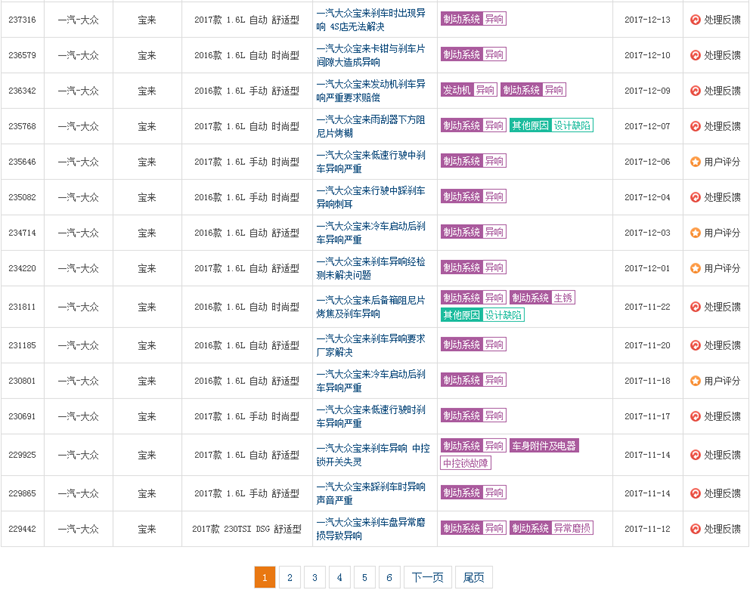Screen dimensions: 750x590
Task: Go to page 6
Action: pos(389,577)
